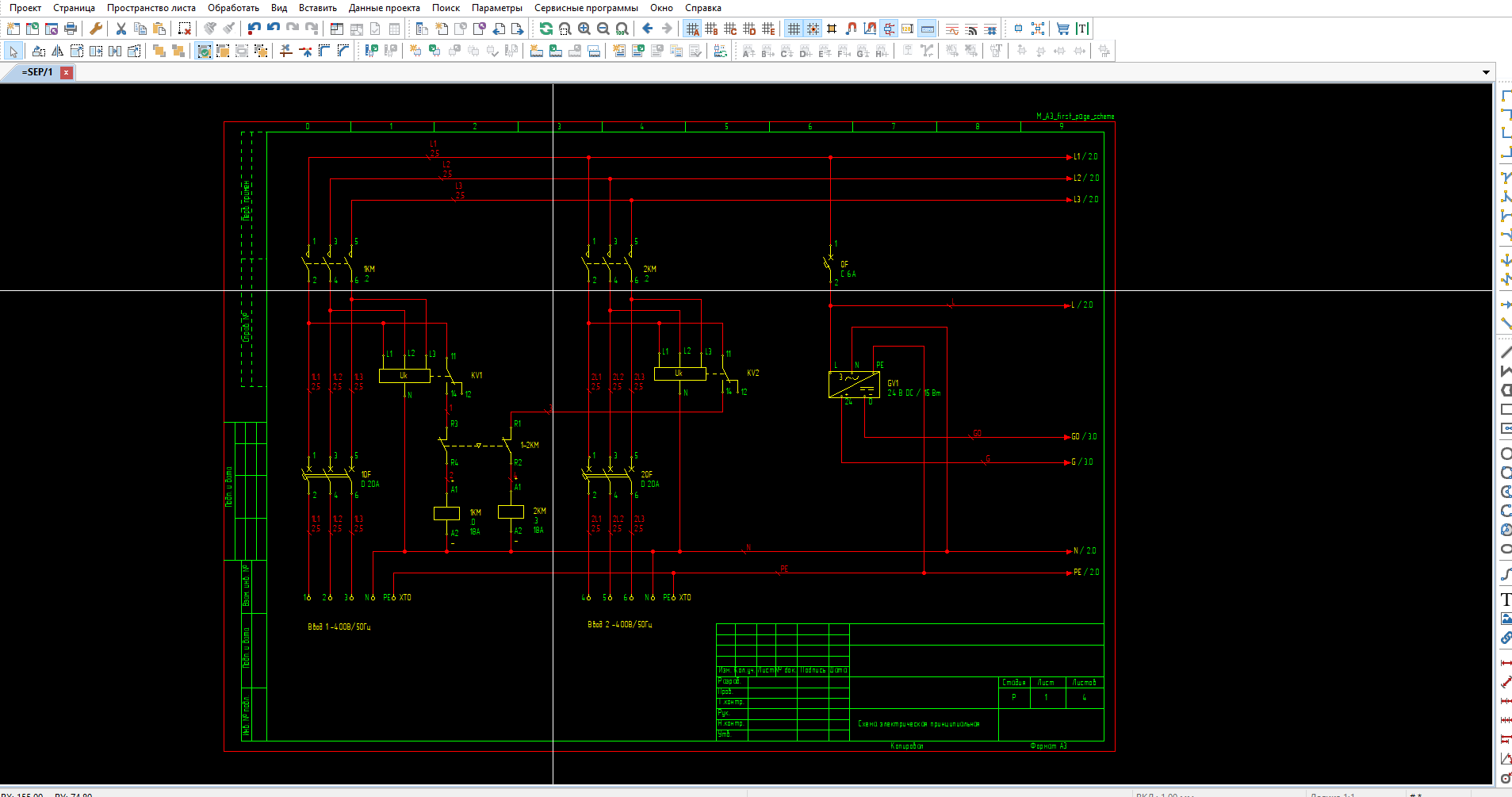The height and width of the screenshot is (797, 1512).
Task: Open the Данные проекта menu
Action: 384,8
